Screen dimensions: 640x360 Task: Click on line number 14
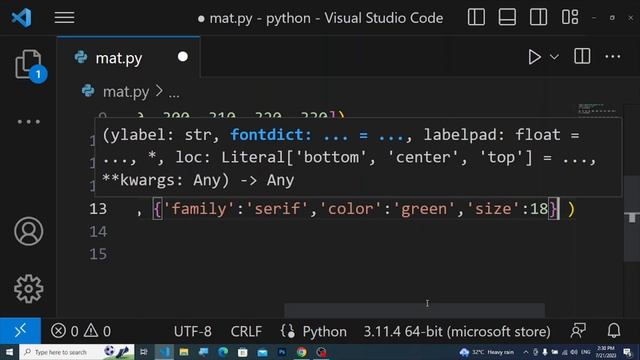click(98, 232)
